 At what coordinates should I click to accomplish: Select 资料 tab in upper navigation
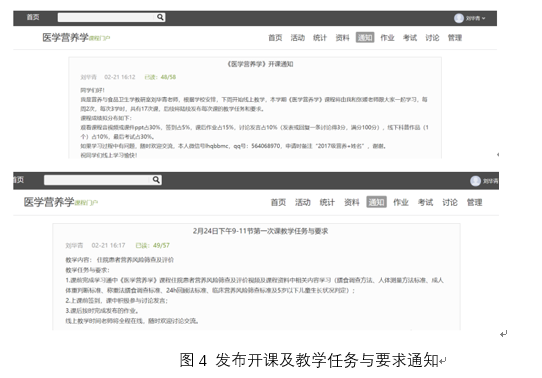[342, 38]
